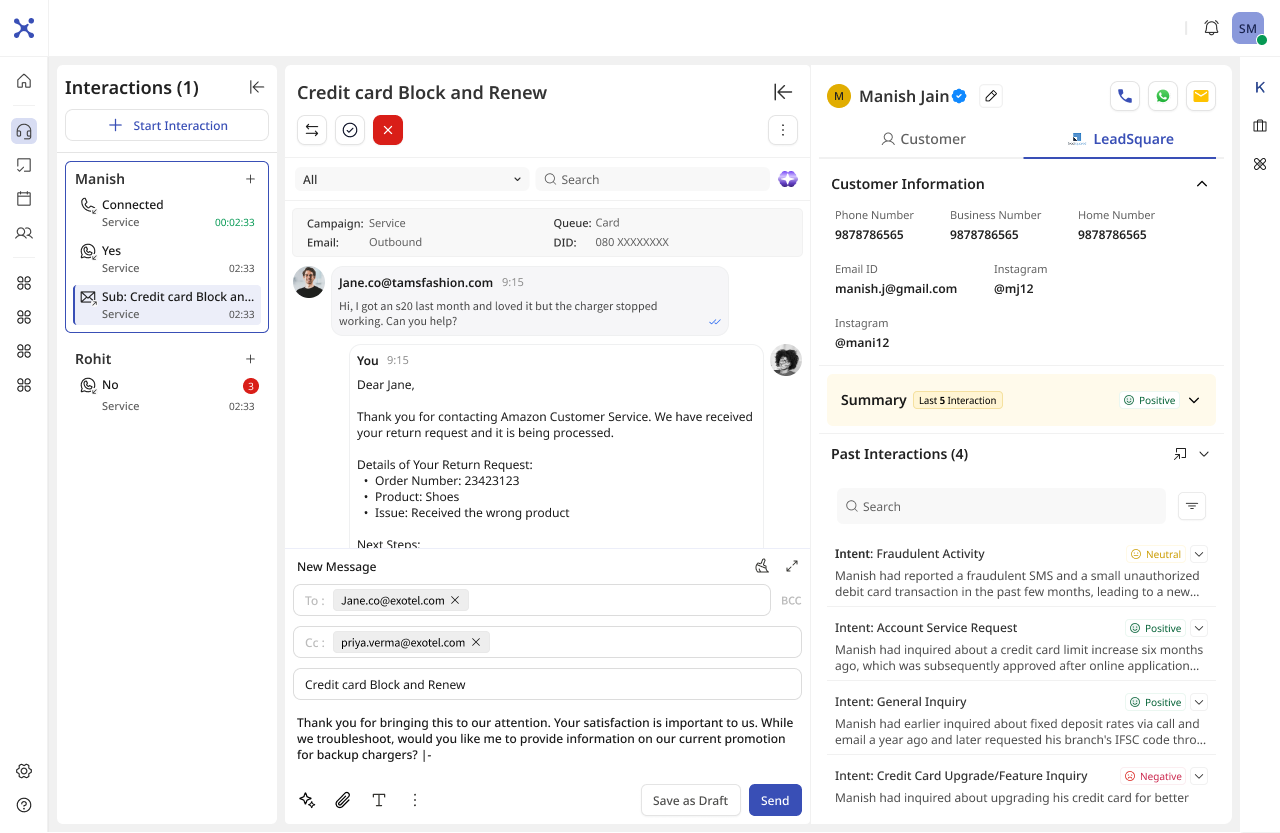Edit Manish Jain's name with pencil icon

(991, 96)
